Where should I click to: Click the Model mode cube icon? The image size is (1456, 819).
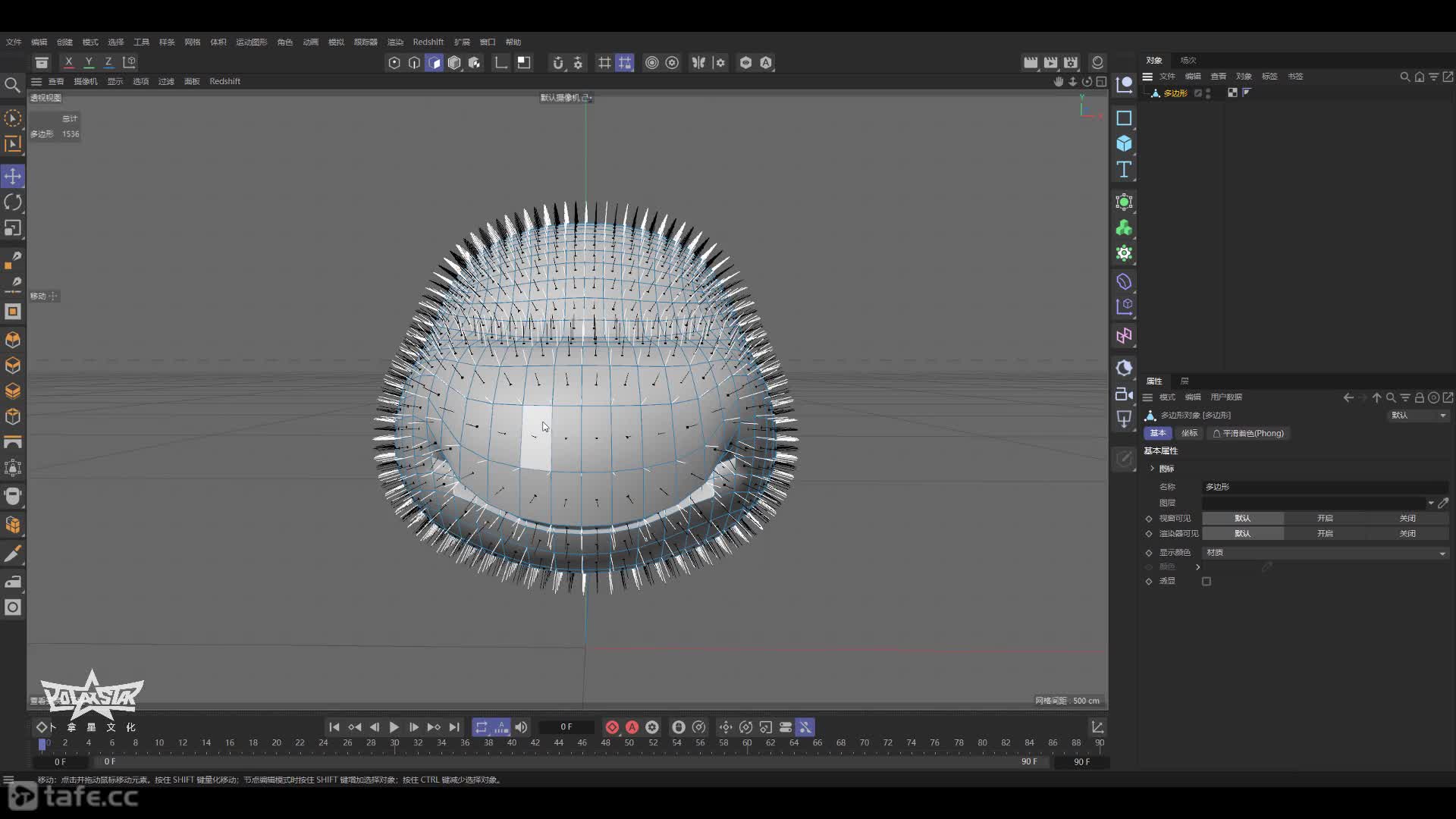click(454, 63)
